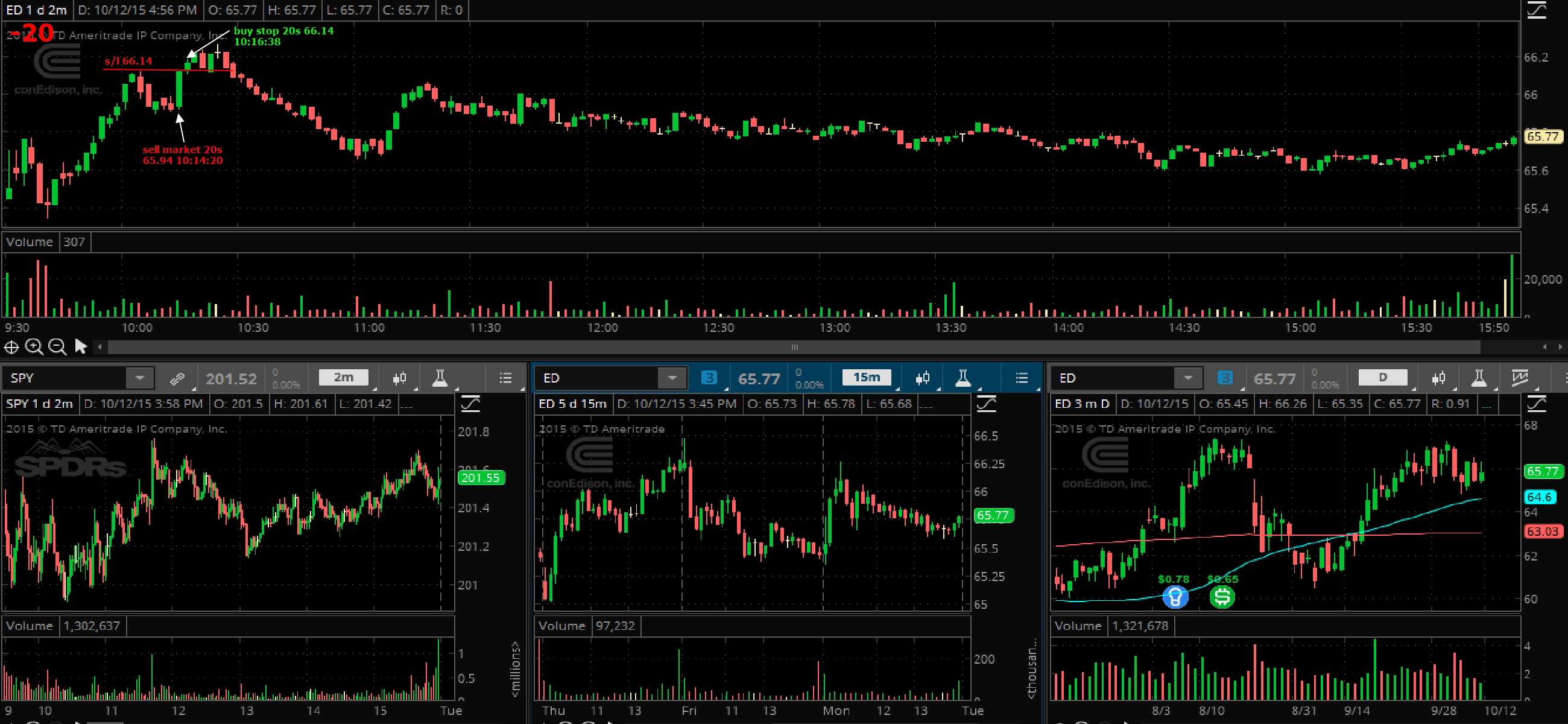
Task: Click the ED symbol field in daily panel
Action: [1113, 378]
